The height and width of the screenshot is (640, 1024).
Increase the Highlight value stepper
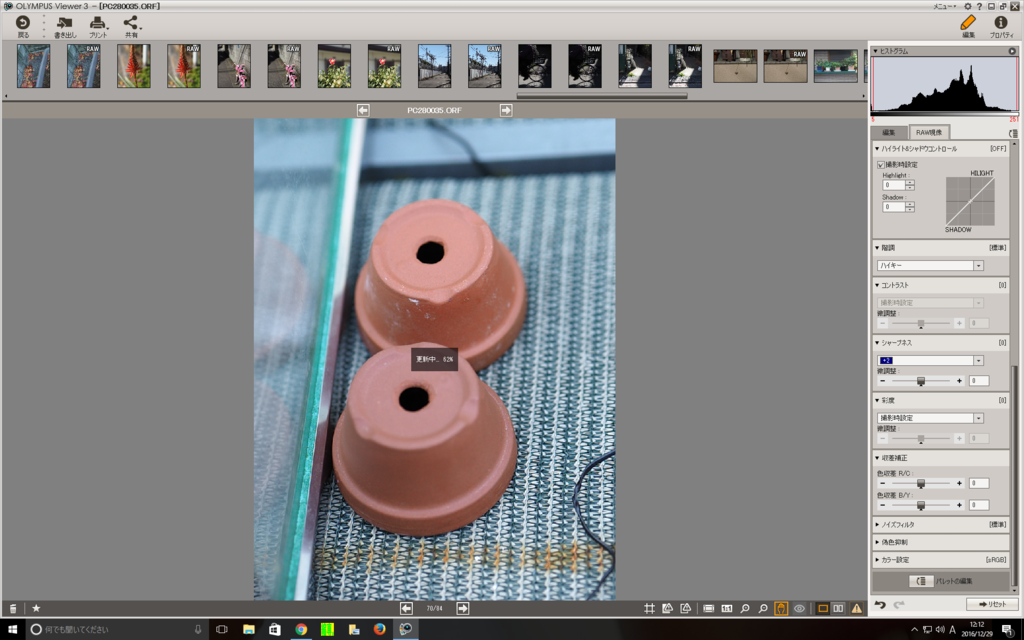pos(910,182)
